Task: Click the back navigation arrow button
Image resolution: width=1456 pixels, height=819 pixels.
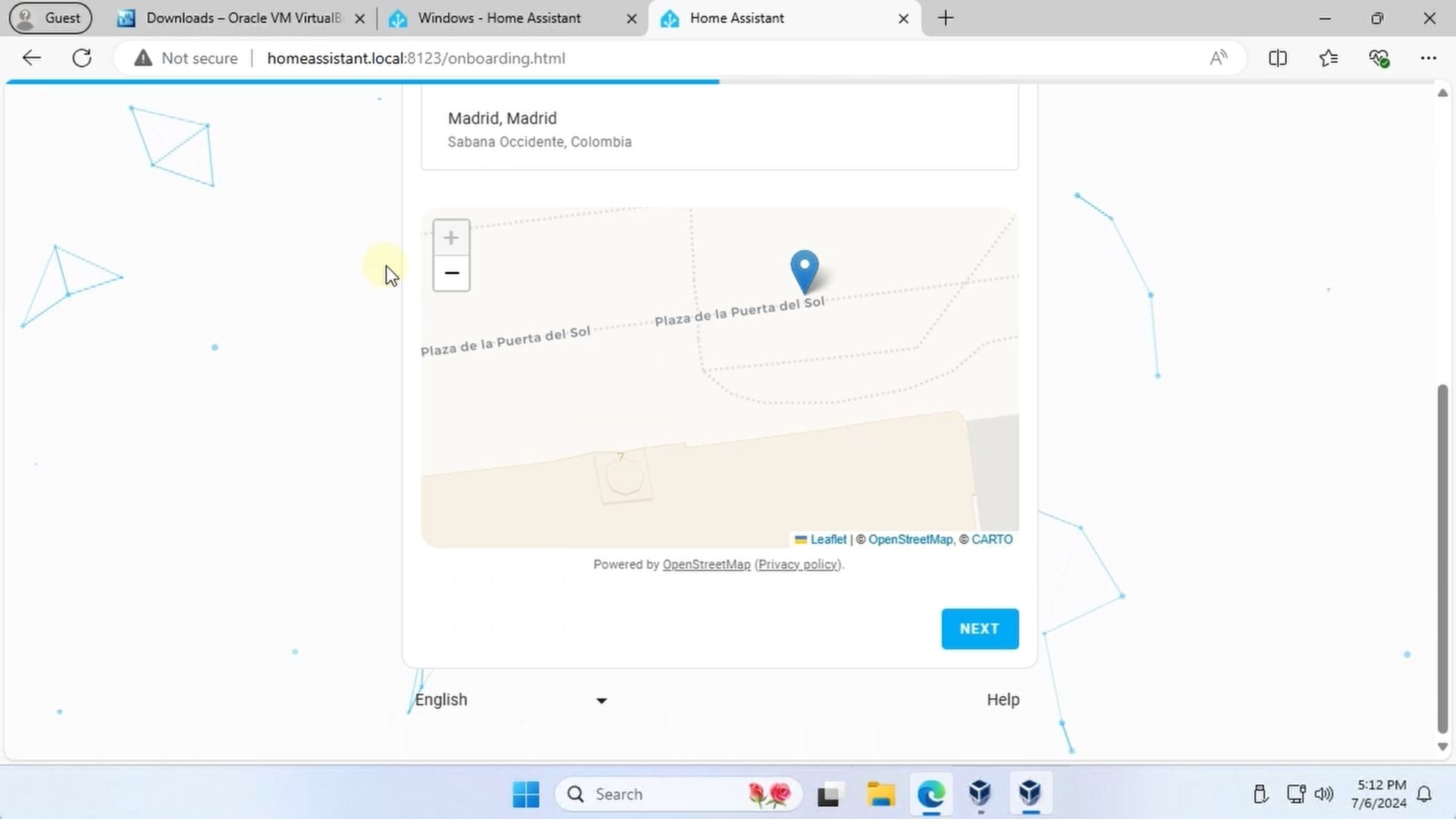Action: [31, 58]
